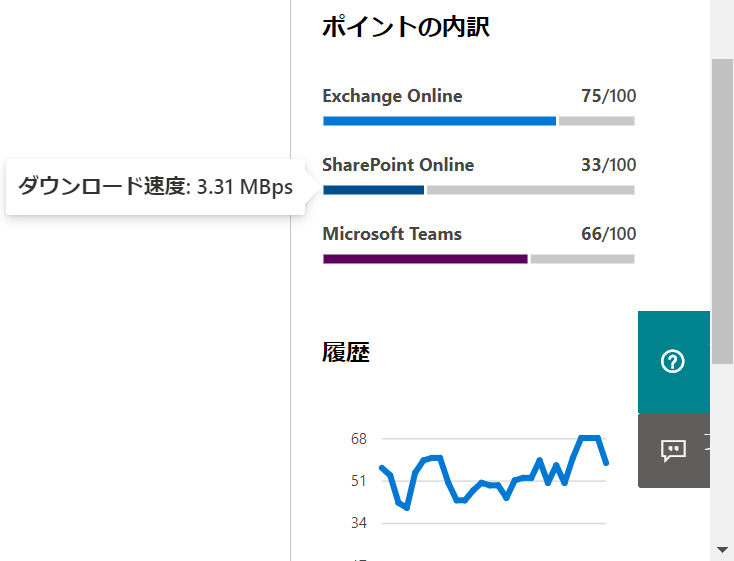Screen dimensions: 734x561
Task: Click the 68 axis label on chart
Action: tap(359, 439)
